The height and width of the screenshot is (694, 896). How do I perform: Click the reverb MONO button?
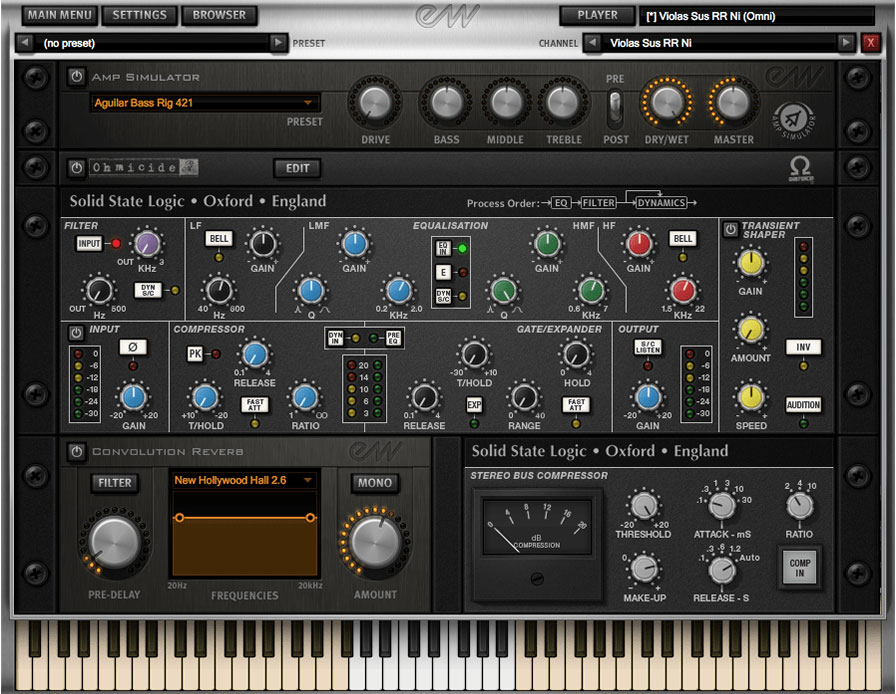375,483
